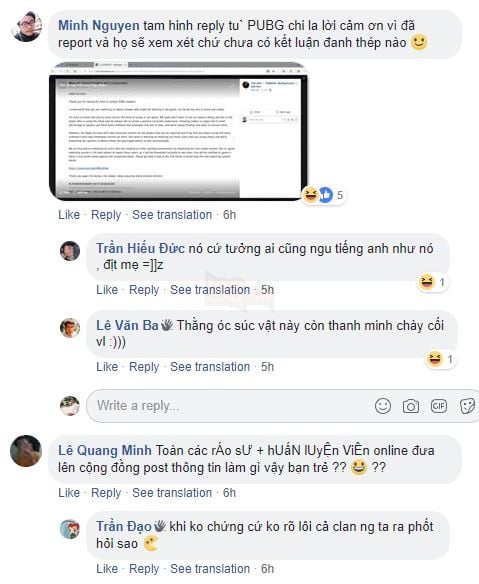
Task: Attach a photo using the camera icon
Action: (x=410, y=406)
